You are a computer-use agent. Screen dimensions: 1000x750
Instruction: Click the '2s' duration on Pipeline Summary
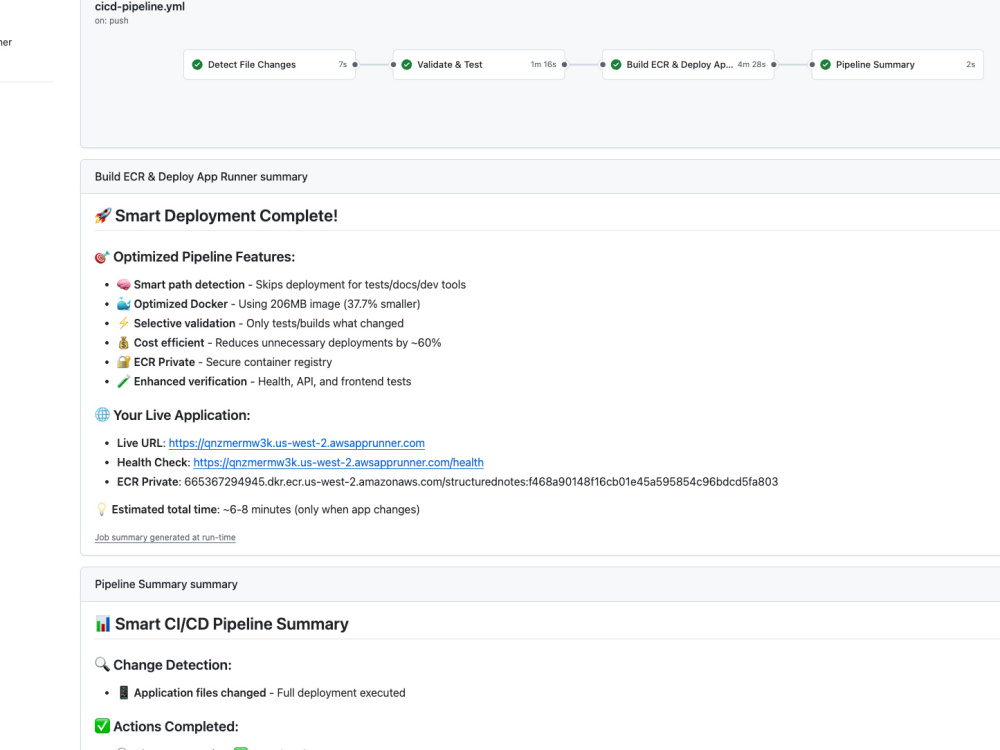pyautogui.click(x=970, y=64)
